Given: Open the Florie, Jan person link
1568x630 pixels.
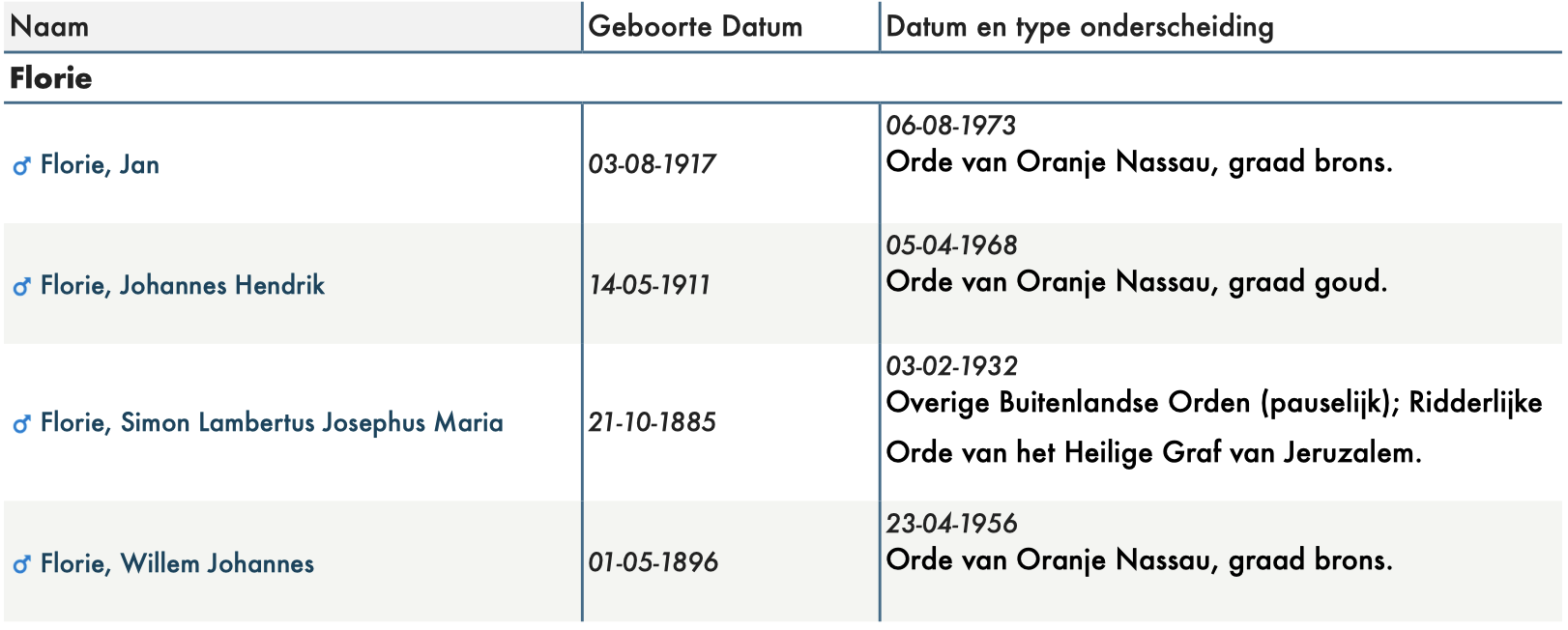Looking at the screenshot, I should pyautogui.click(x=100, y=165).
